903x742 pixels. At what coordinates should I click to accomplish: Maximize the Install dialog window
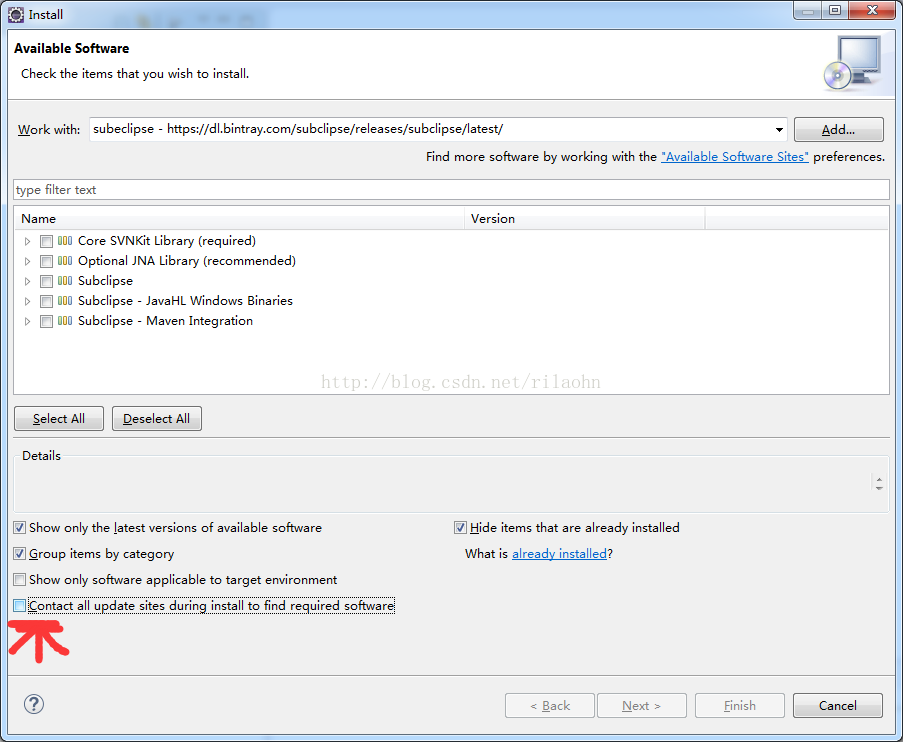tap(835, 10)
